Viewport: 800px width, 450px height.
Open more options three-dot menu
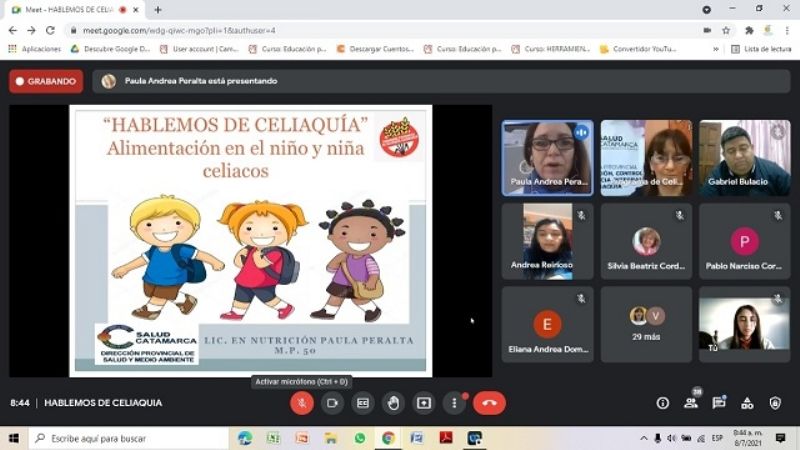pyautogui.click(x=454, y=403)
